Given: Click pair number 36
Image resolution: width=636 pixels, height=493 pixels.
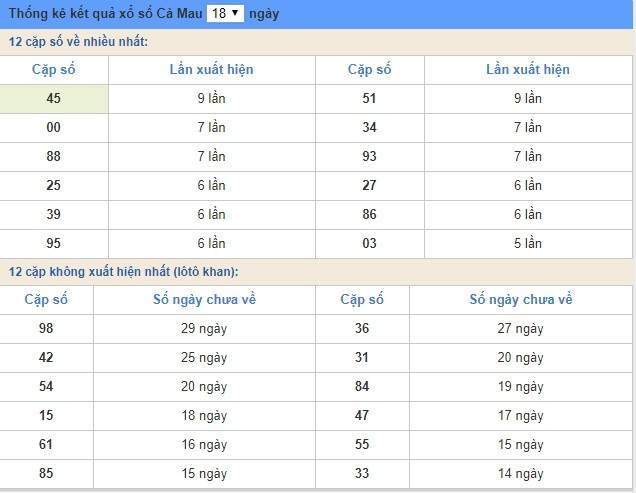Looking at the screenshot, I should (362, 328).
